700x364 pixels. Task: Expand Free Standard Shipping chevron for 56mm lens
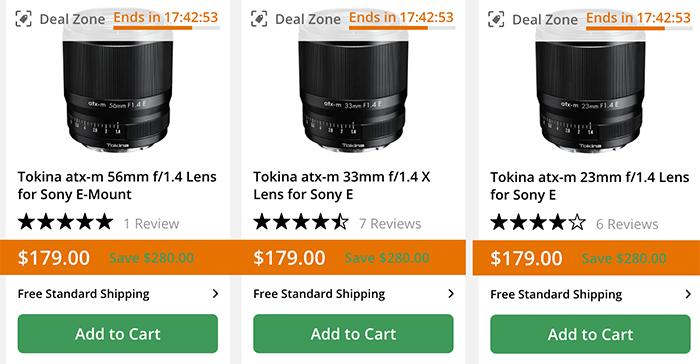[x=215, y=293]
